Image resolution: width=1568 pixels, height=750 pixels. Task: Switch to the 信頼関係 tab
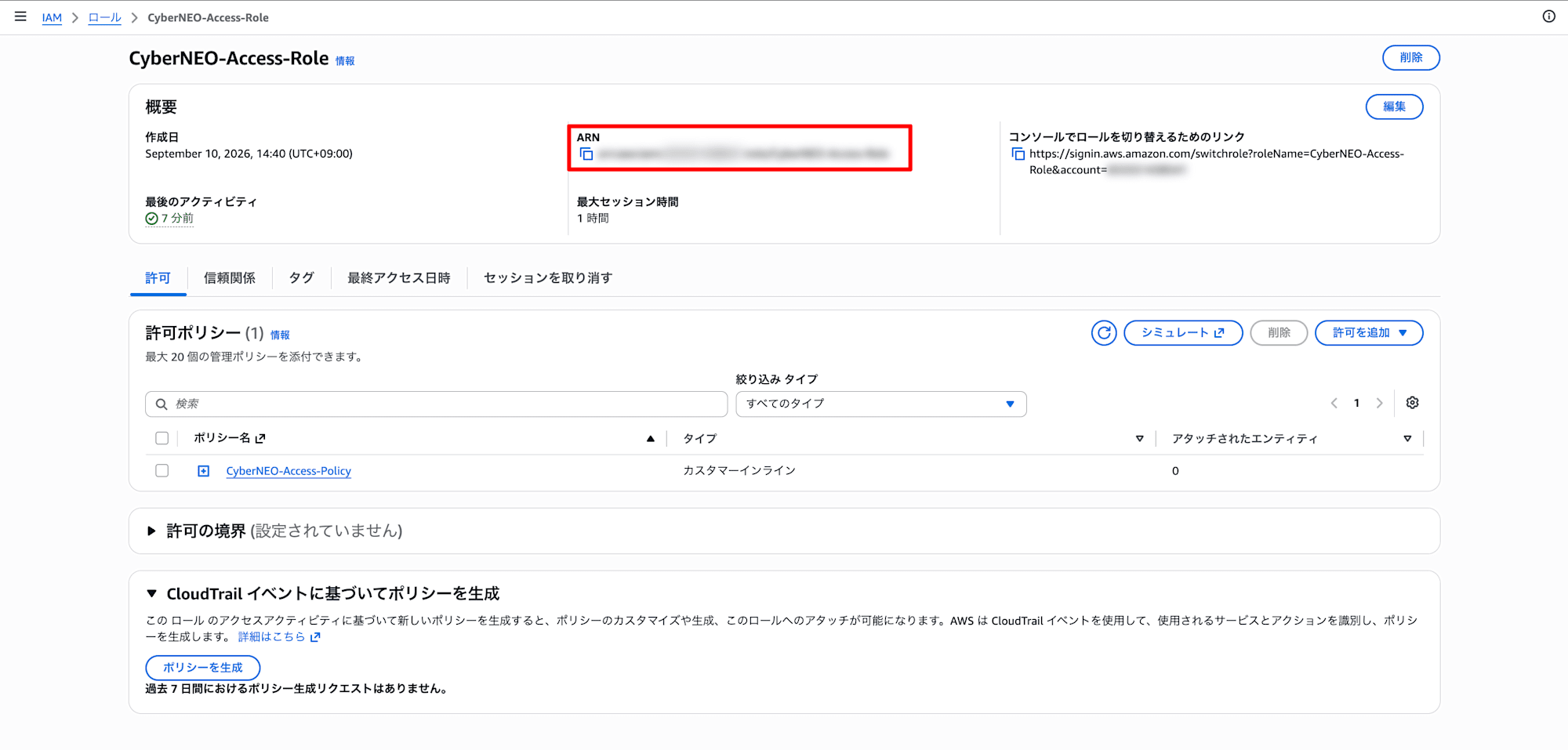(x=229, y=278)
